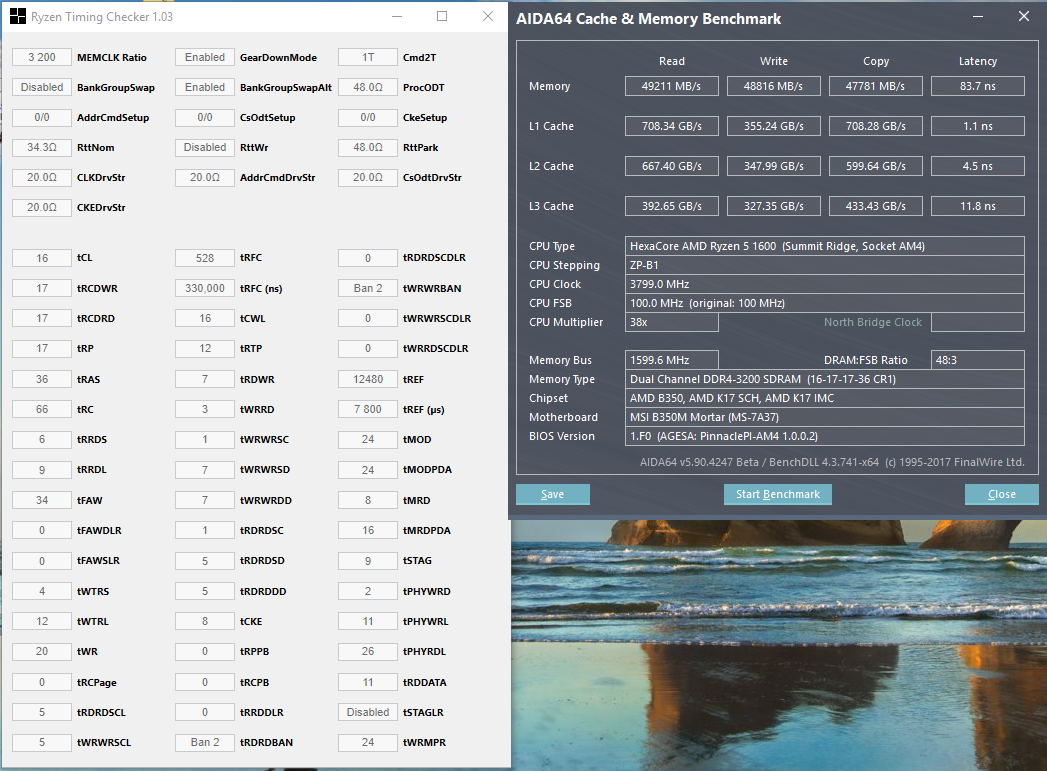Click the ProcODT value field
The height and width of the screenshot is (771, 1047).
368,87
